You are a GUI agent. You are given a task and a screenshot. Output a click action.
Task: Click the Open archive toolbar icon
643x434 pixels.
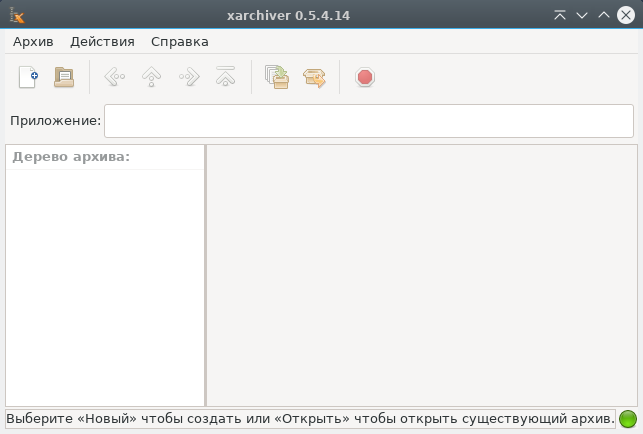point(64,77)
